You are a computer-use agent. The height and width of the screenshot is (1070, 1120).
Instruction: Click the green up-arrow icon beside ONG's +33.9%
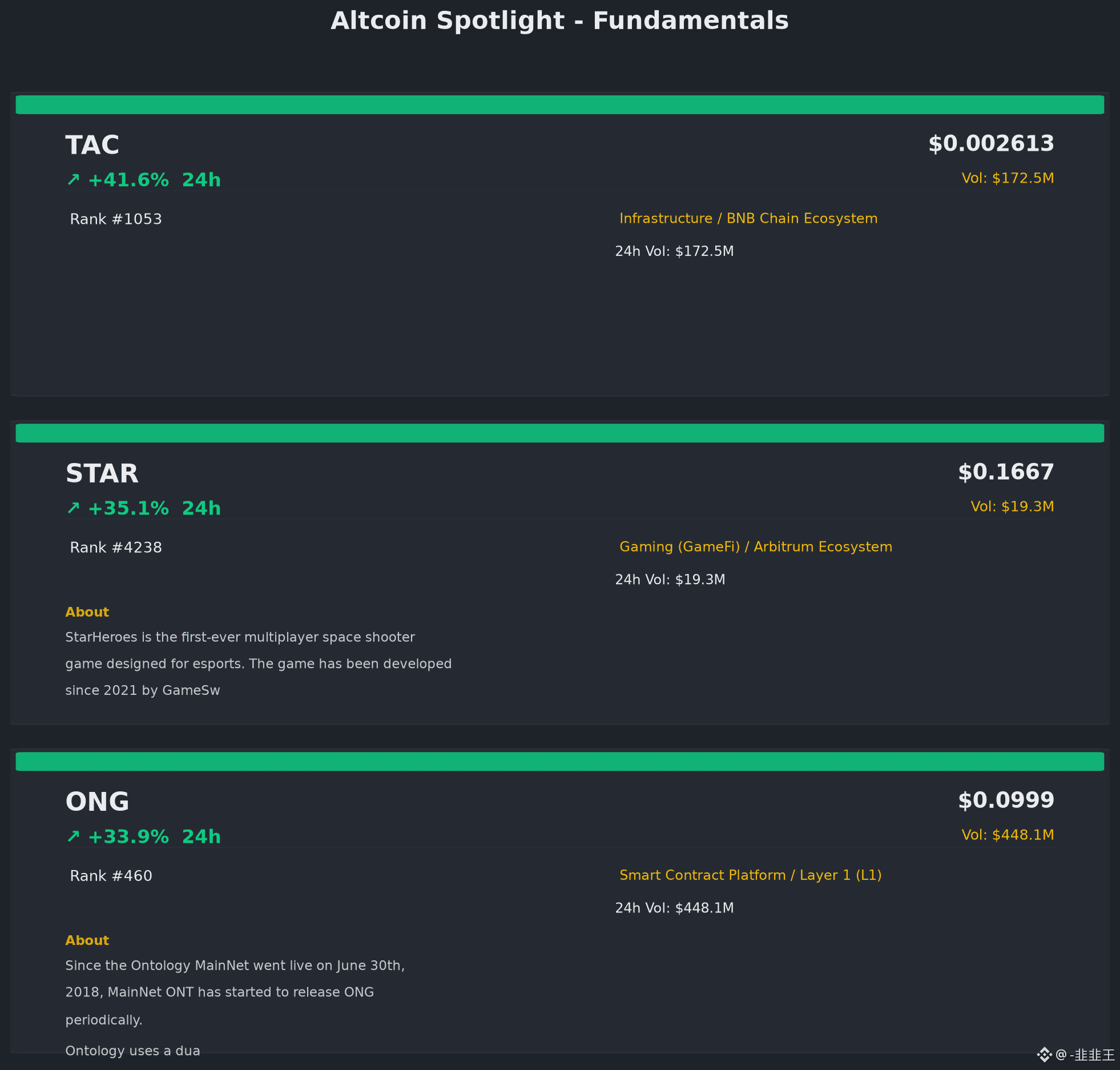tap(73, 836)
